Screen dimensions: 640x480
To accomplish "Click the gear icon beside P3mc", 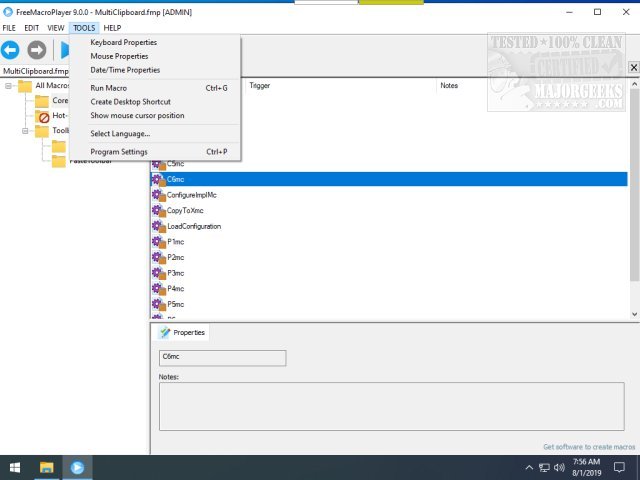I will point(158,273).
